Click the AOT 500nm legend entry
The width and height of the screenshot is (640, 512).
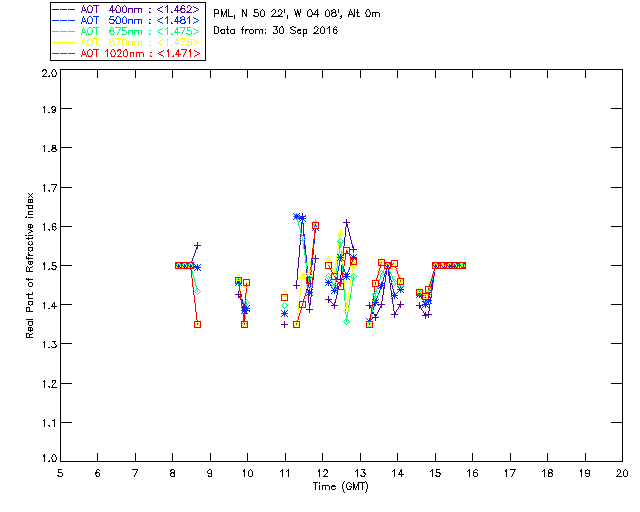(126, 20)
